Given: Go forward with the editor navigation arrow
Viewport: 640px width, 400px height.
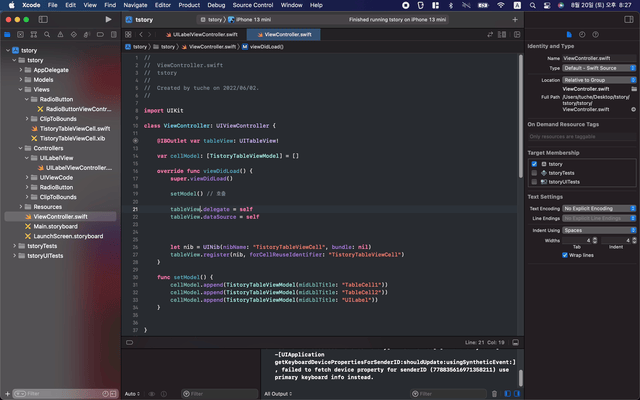Looking at the screenshot, I should (x=149, y=35).
